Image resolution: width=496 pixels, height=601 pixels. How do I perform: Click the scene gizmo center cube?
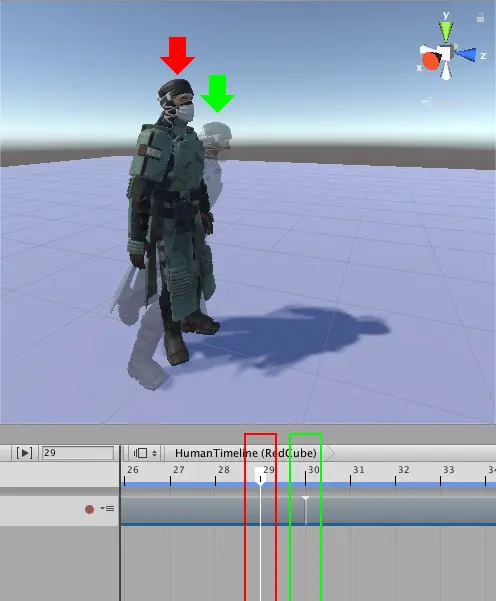[x=445, y=53]
